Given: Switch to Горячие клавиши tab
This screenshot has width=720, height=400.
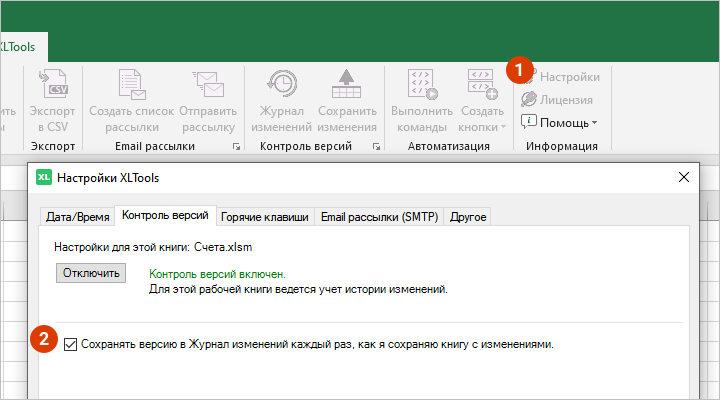Looking at the screenshot, I should click(264, 217).
